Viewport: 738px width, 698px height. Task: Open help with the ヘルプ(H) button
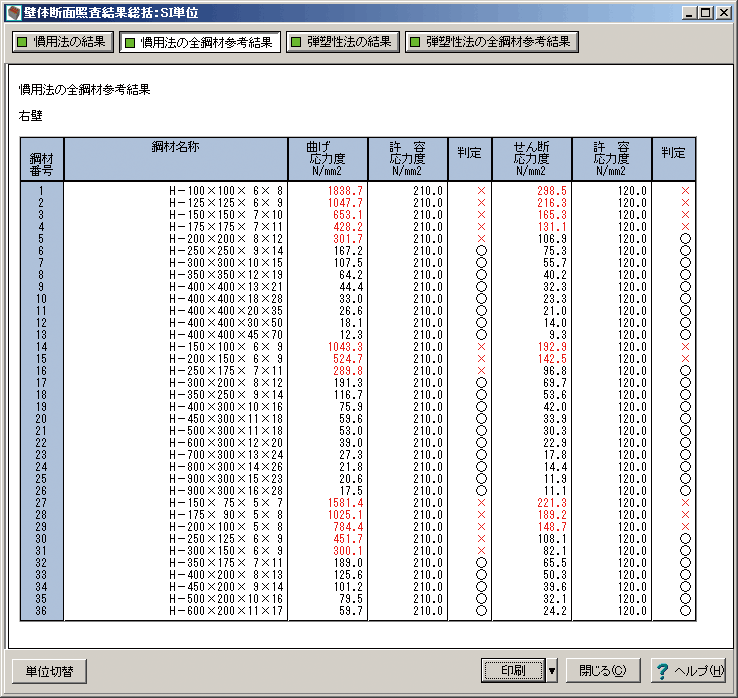(x=689, y=670)
